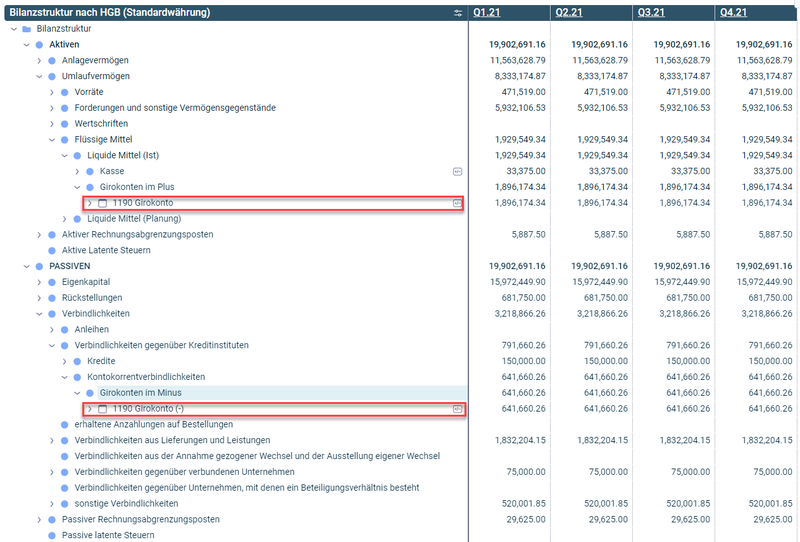Click the blue dot next to PASSIVEN
Viewport: 800px width, 542px height.
(40, 266)
